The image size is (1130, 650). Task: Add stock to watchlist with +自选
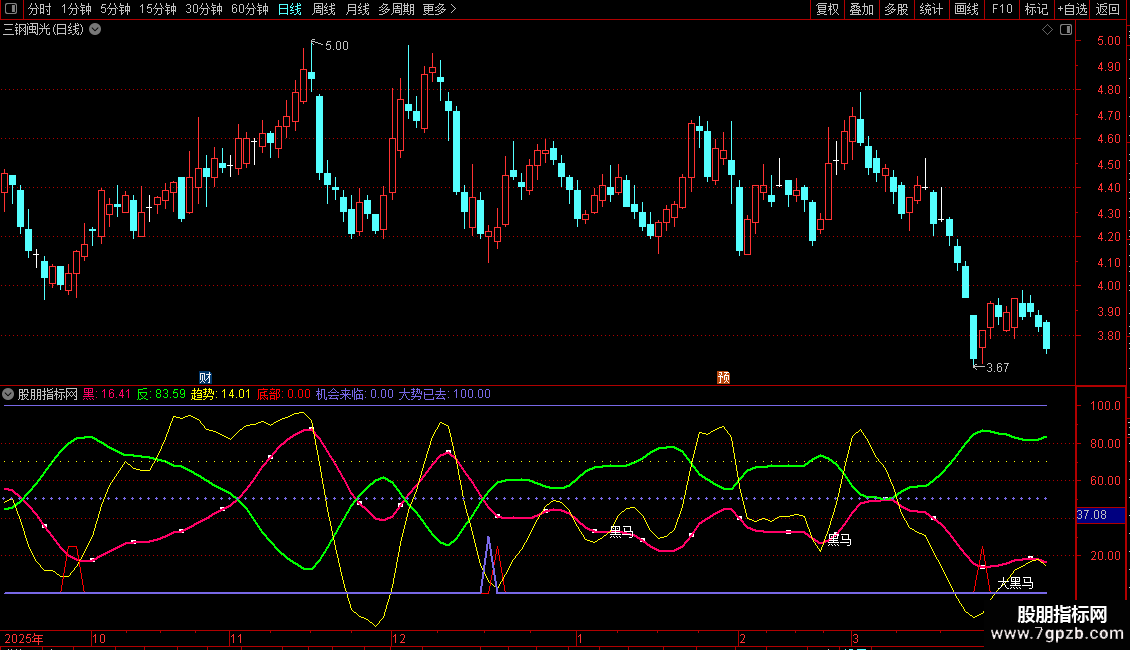click(1071, 10)
